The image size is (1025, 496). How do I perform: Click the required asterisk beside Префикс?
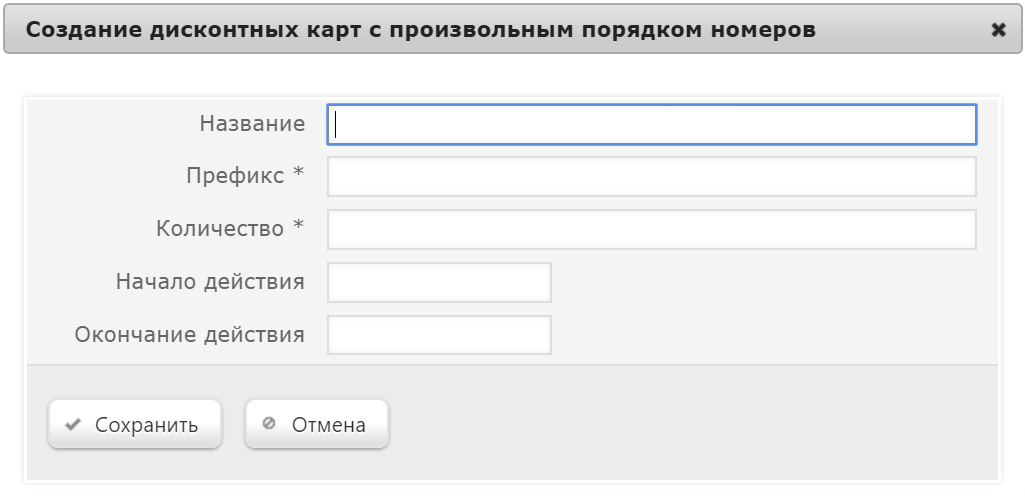pyautogui.click(x=298, y=176)
